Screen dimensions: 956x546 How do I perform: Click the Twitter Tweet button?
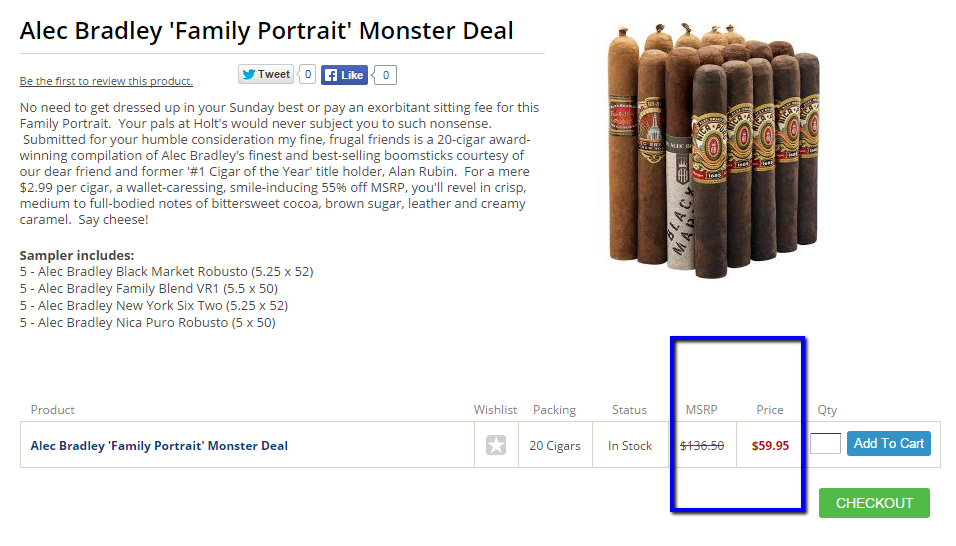tap(265, 74)
